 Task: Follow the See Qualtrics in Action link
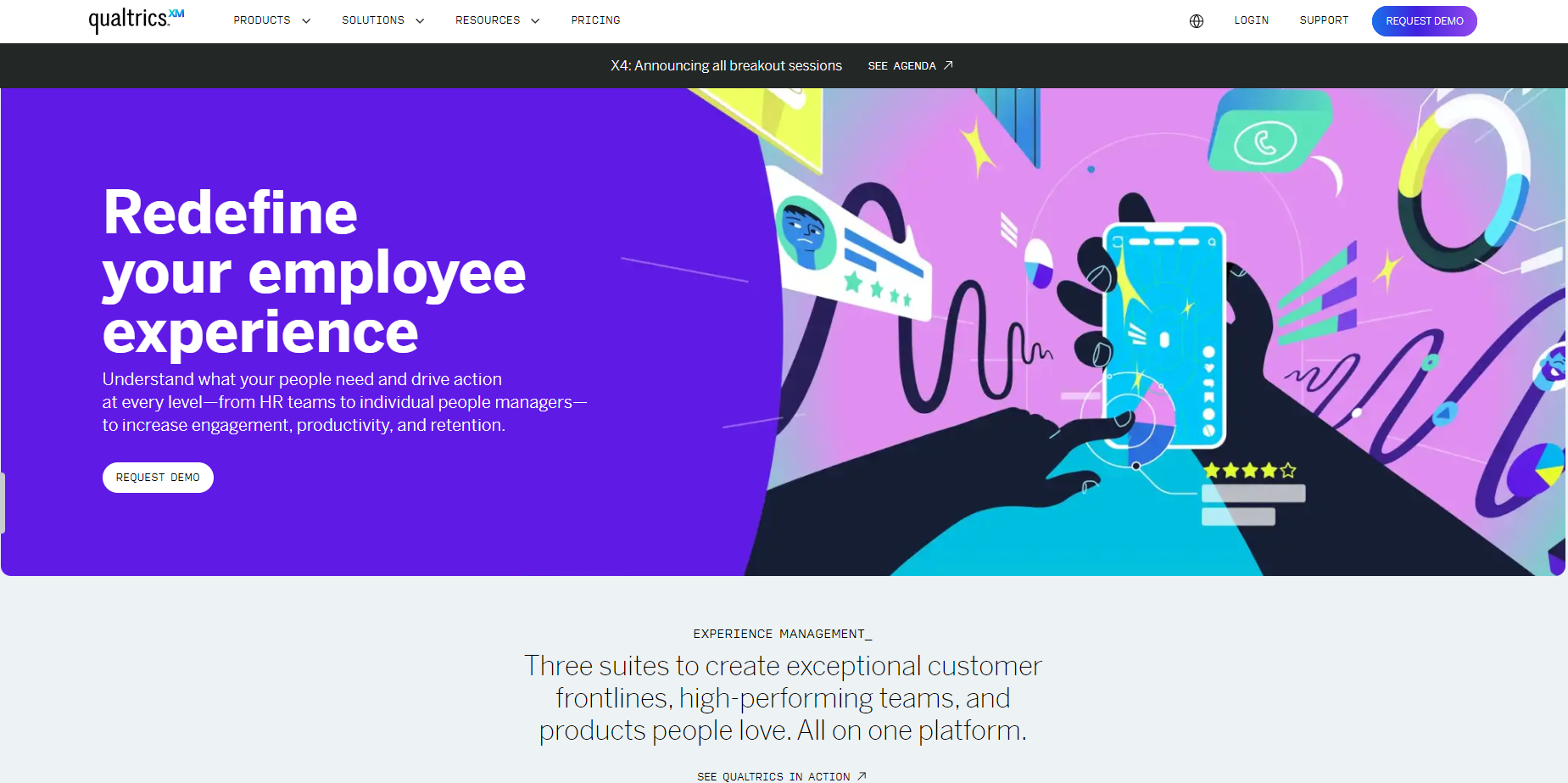[x=773, y=776]
